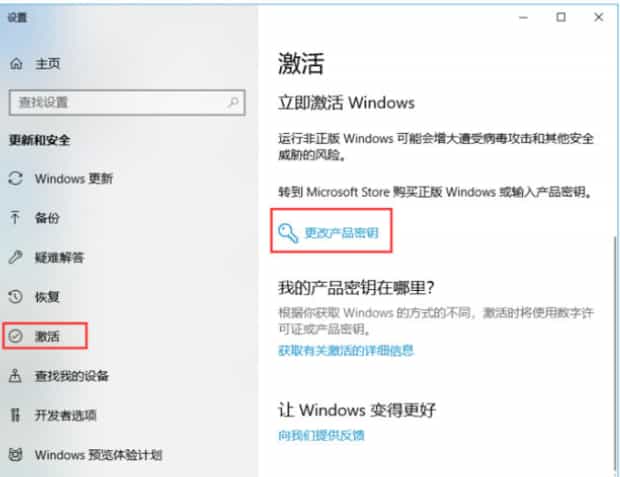
Task: Open 开发者选项 in the sidebar
Action: click(65, 415)
